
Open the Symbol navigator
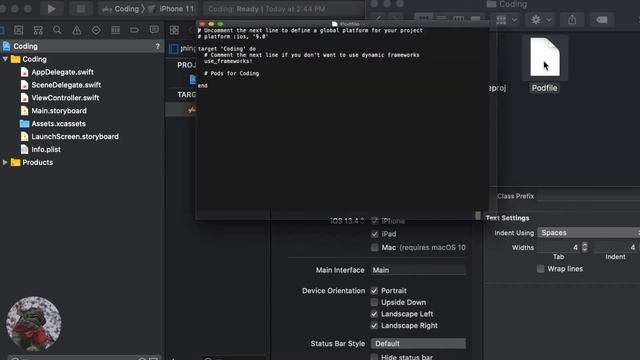tap(38, 30)
